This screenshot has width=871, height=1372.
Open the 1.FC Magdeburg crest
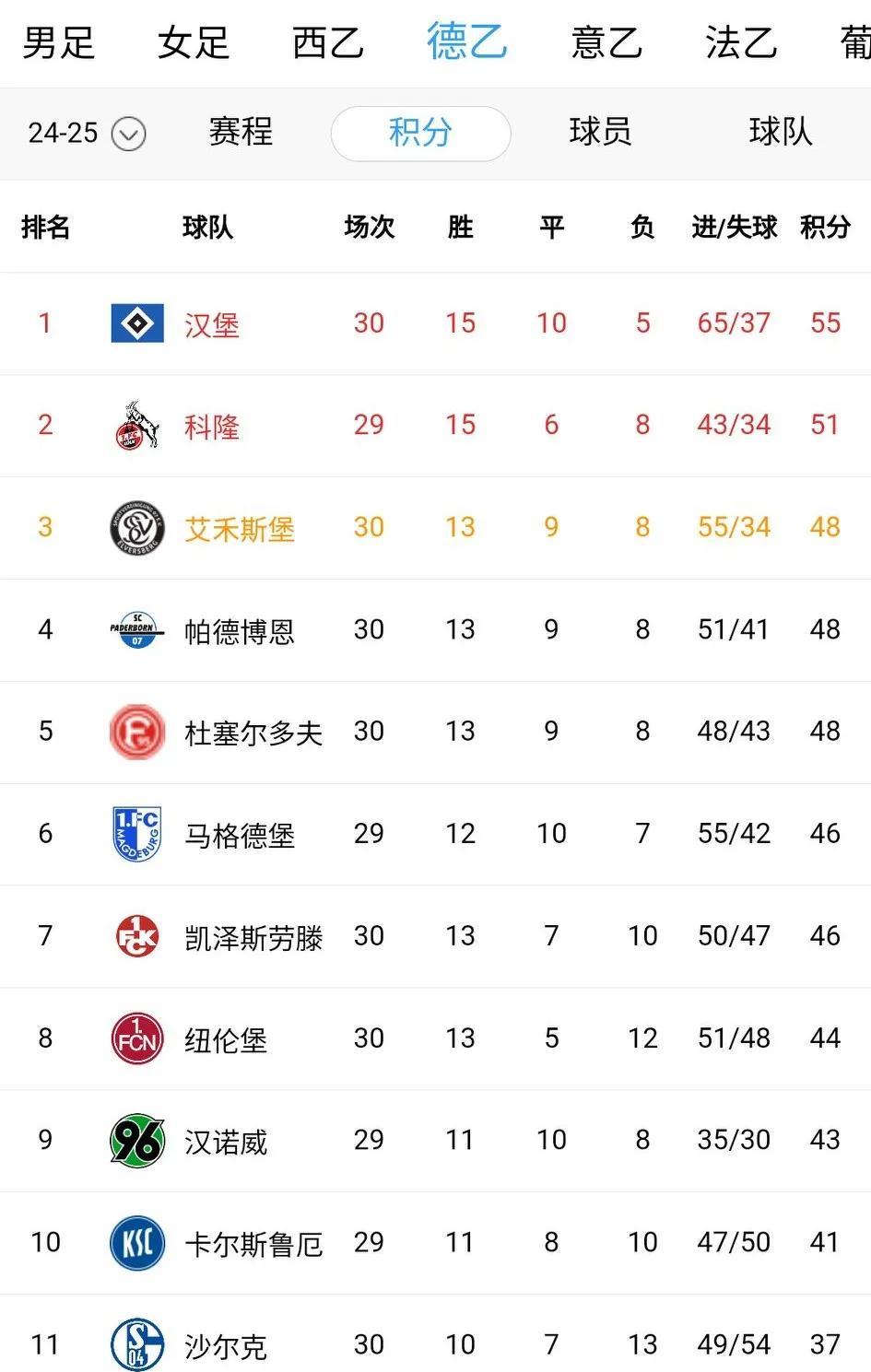(x=137, y=834)
